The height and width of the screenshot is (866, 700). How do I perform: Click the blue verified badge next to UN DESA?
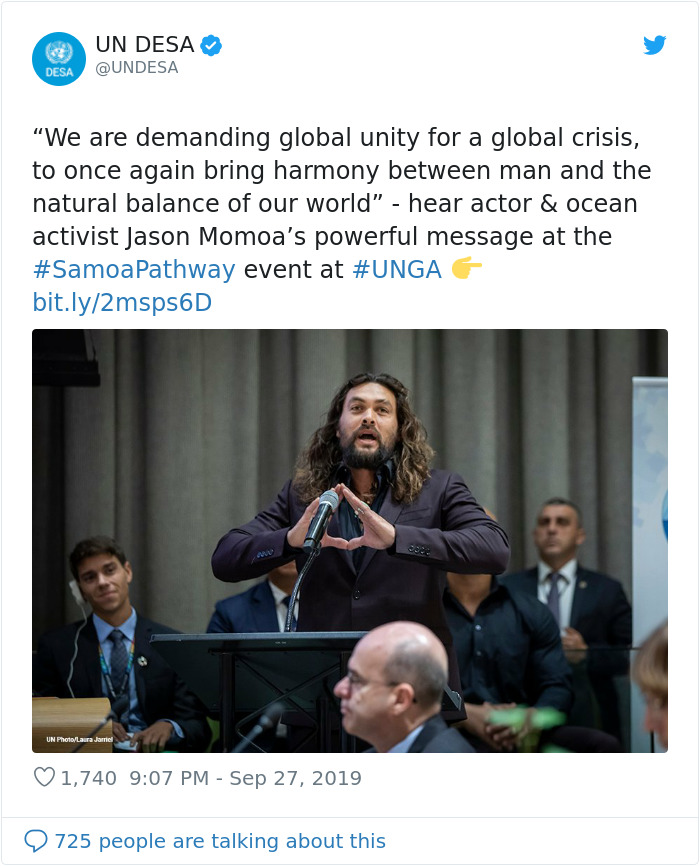(x=209, y=44)
